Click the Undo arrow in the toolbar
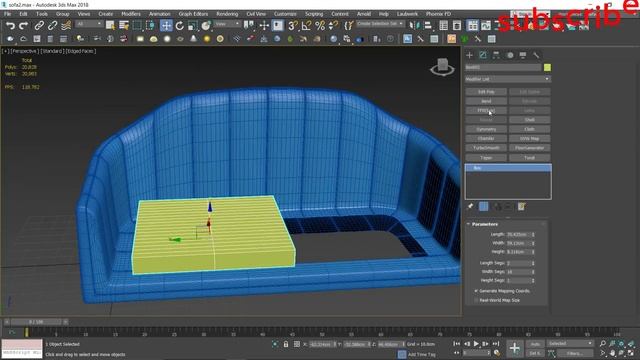The height and width of the screenshot is (360, 640). click(x=10, y=26)
